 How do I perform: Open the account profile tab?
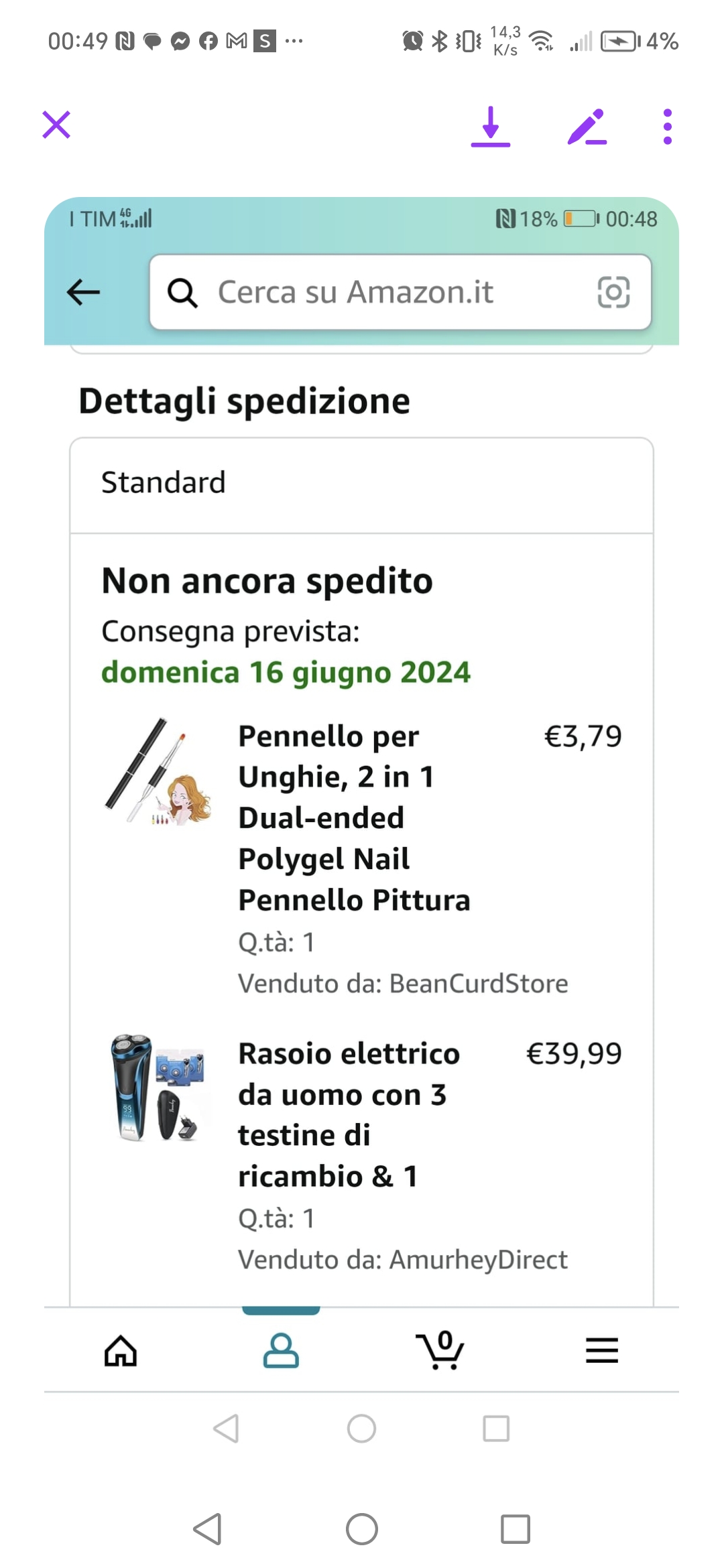pos(281,1350)
